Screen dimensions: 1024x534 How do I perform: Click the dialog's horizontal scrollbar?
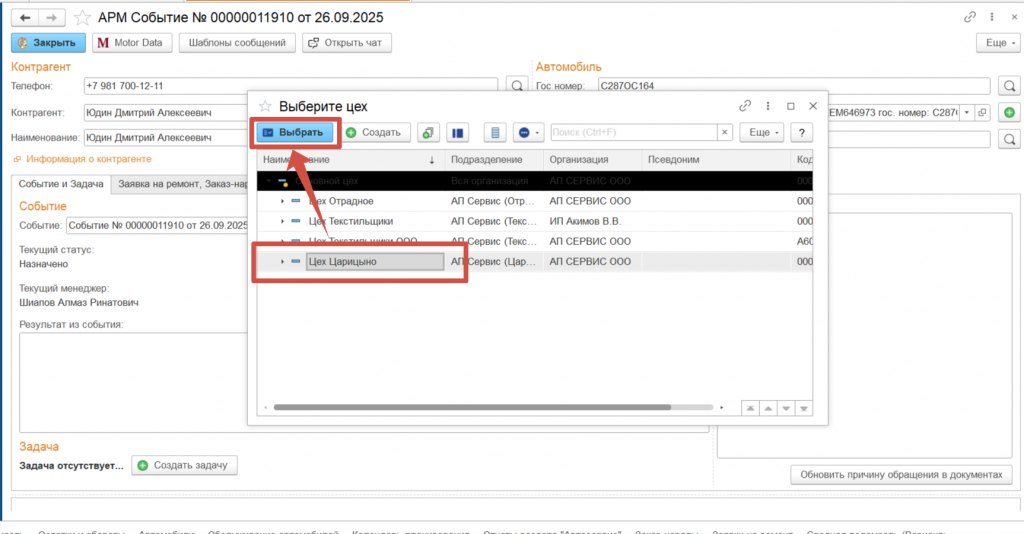tap(470, 407)
